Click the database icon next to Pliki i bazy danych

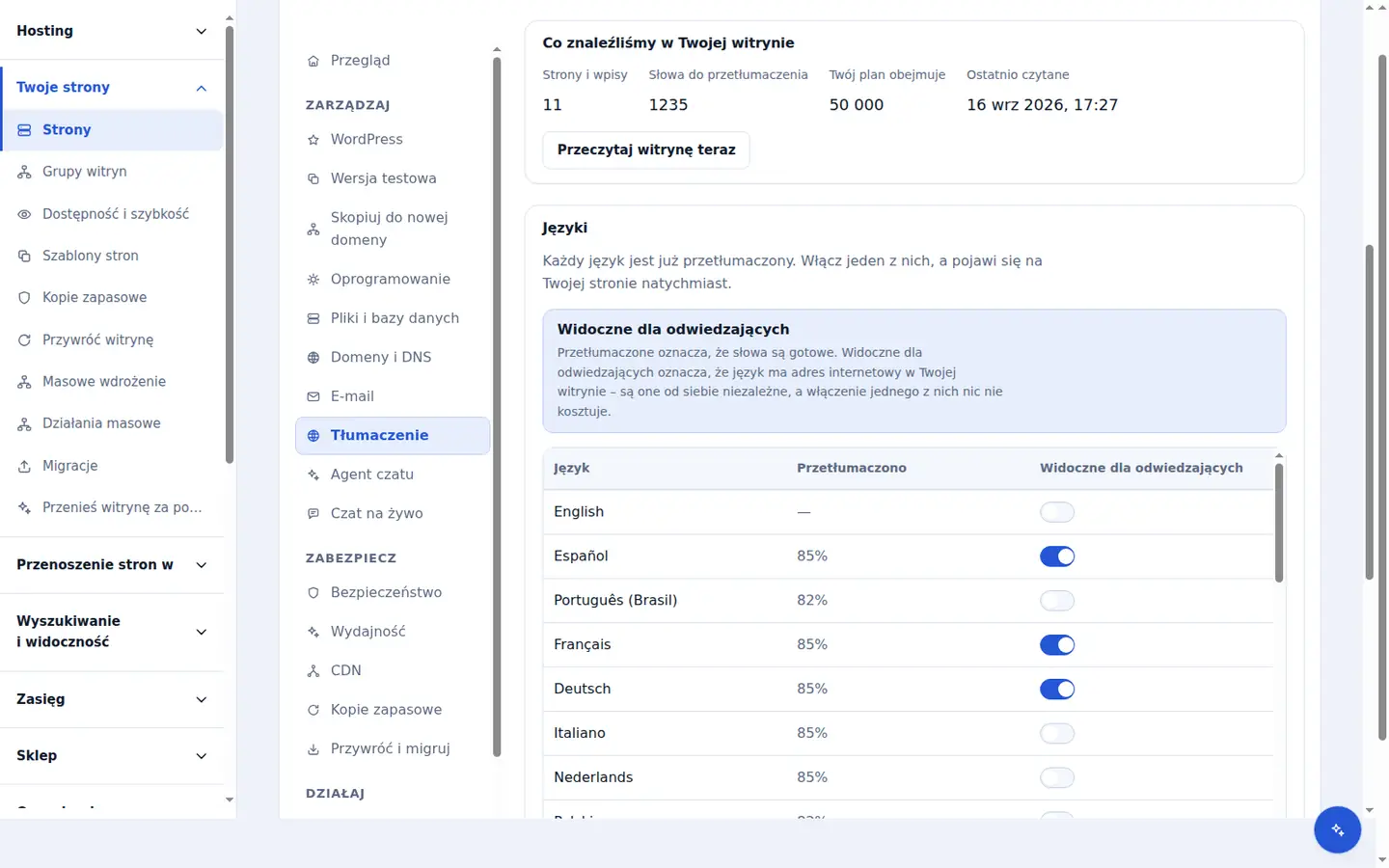pos(313,318)
